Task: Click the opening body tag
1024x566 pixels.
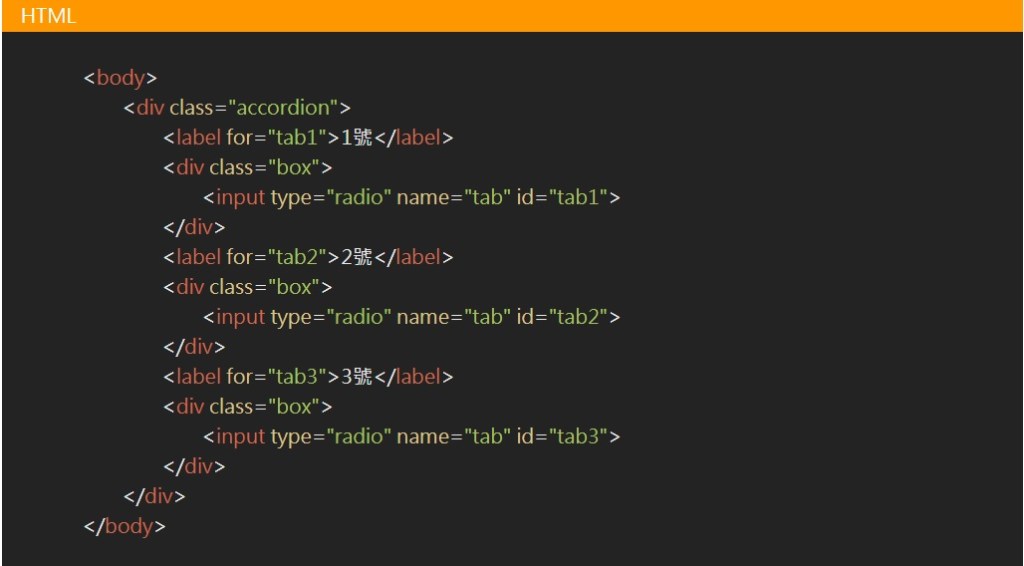Action: click(x=120, y=78)
